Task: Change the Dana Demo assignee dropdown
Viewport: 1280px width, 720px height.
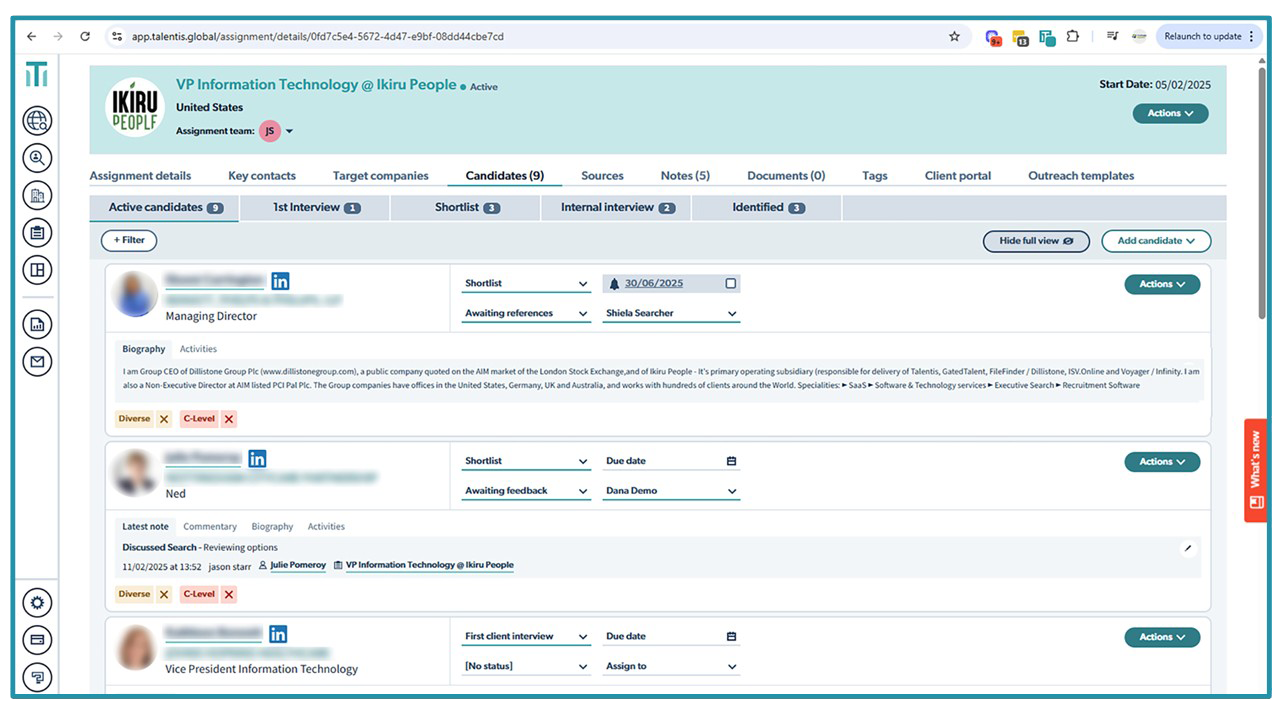Action: point(671,491)
